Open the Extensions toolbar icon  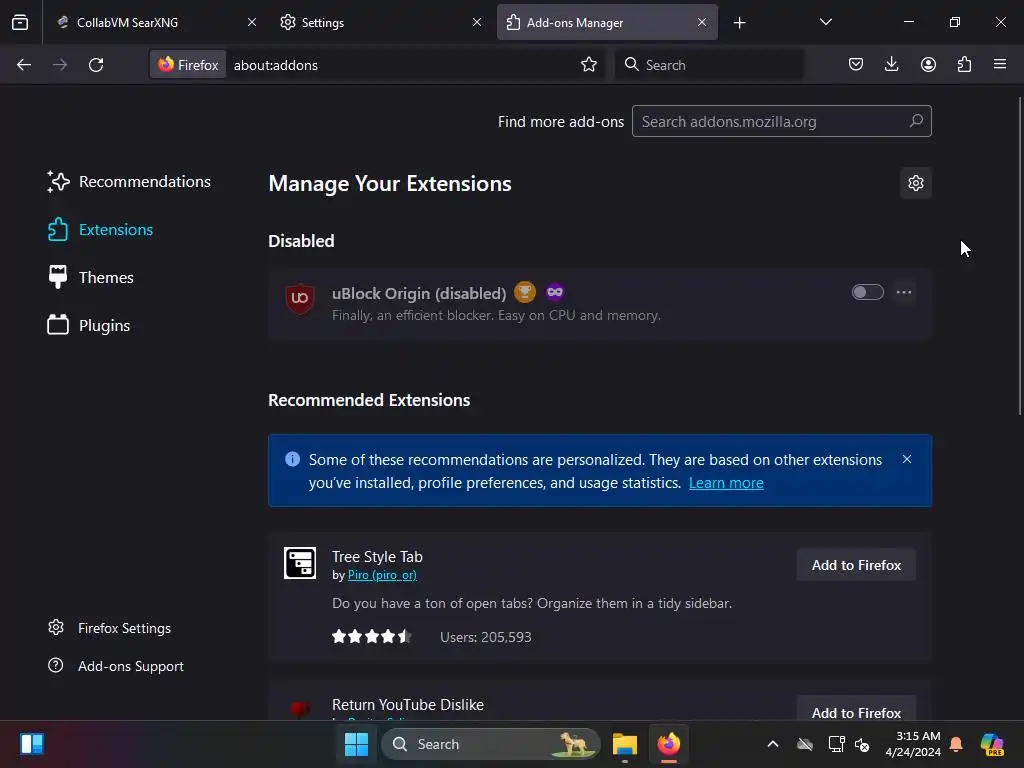tap(964, 64)
